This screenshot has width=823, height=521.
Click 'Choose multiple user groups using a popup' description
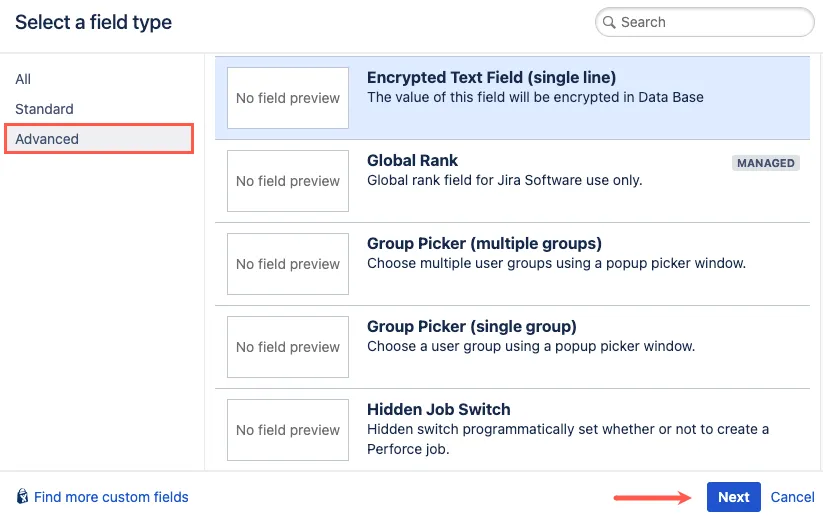[x=556, y=263]
